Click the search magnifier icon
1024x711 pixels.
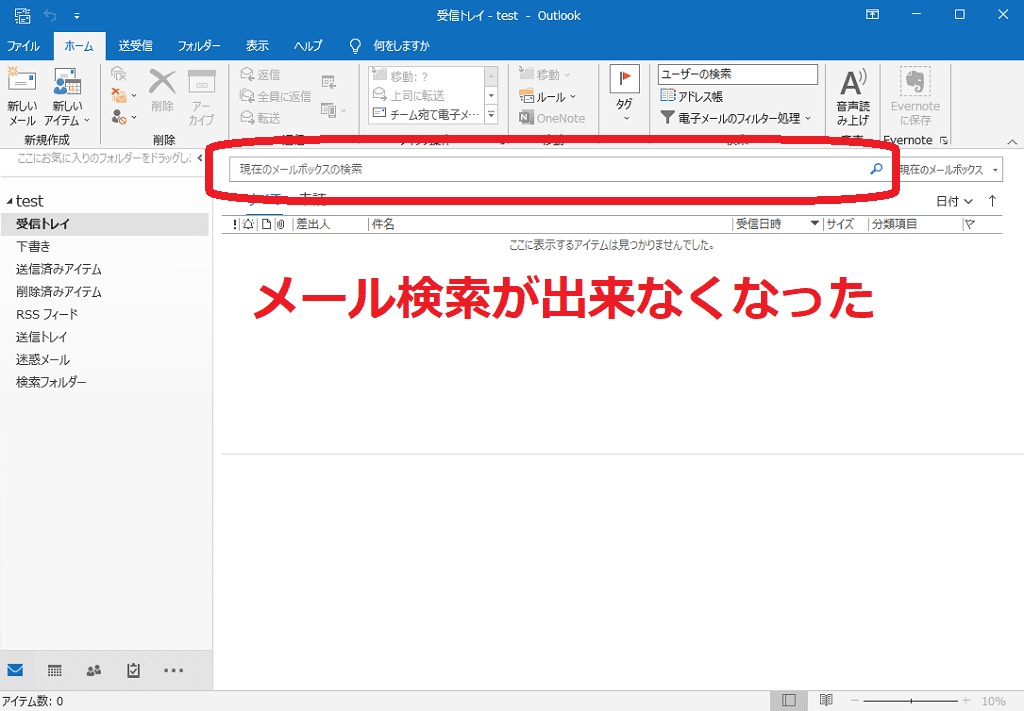point(876,169)
